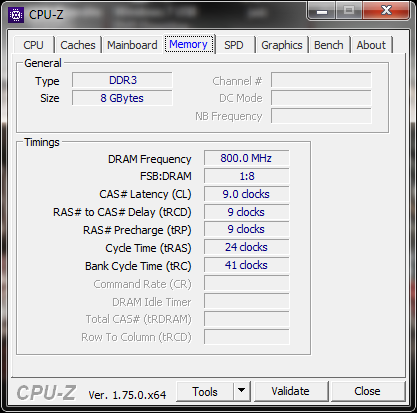View the About tab
This screenshot has width=417, height=413.
click(x=371, y=45)
